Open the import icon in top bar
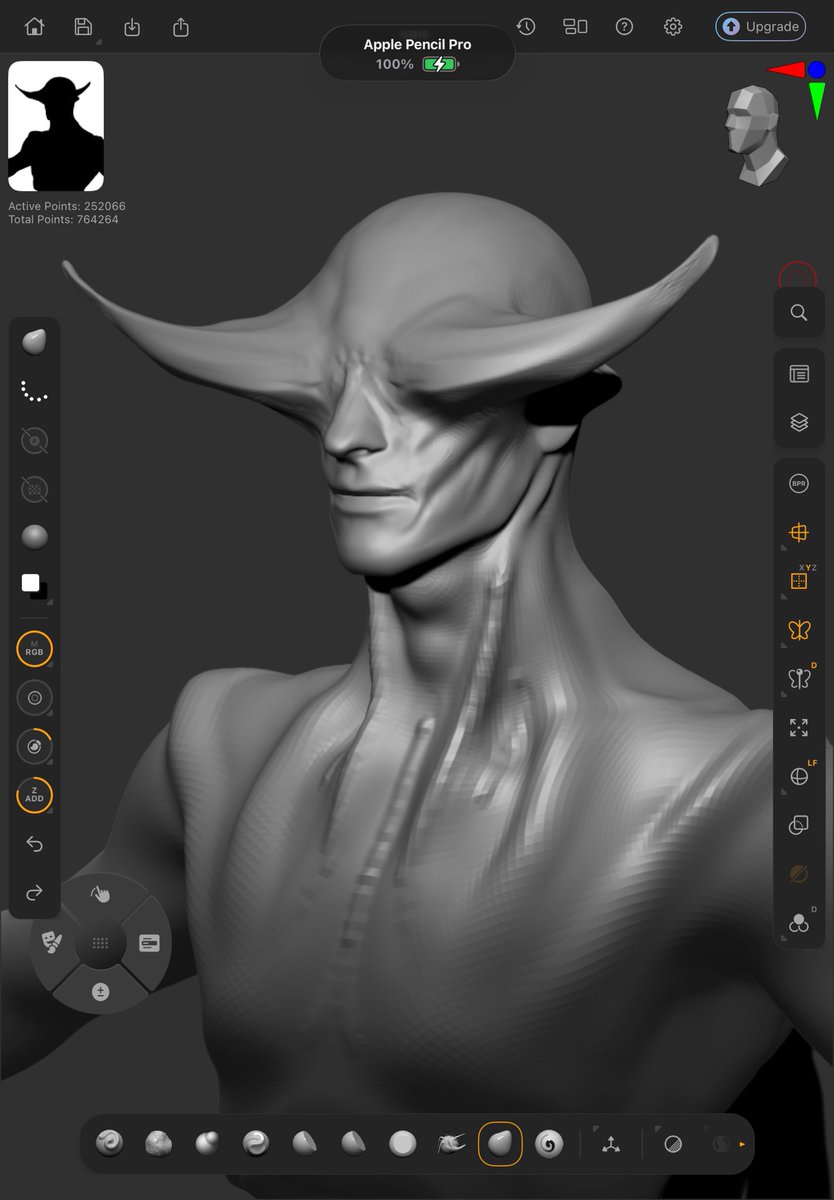834x1200 pixels. point(132,27)
